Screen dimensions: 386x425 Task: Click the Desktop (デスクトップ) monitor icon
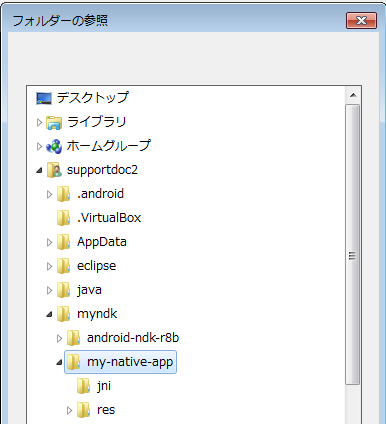(x=44, y=98)
